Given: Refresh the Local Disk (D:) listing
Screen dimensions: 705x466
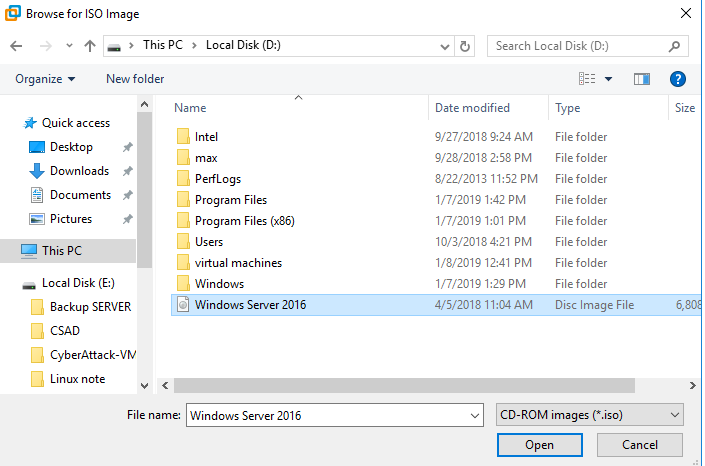Looking at the screenshot, I should click(x=465, y=46).
